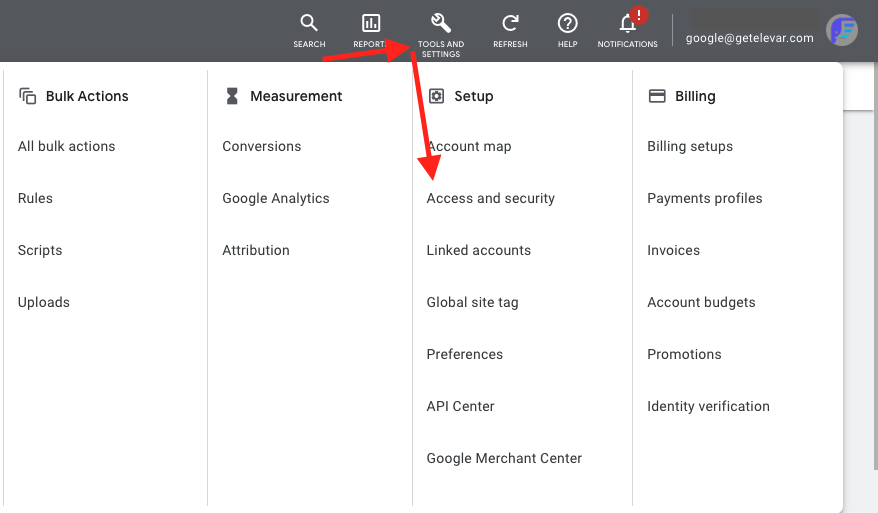
Task: Click the Billing heading
Action: (695, 96)
